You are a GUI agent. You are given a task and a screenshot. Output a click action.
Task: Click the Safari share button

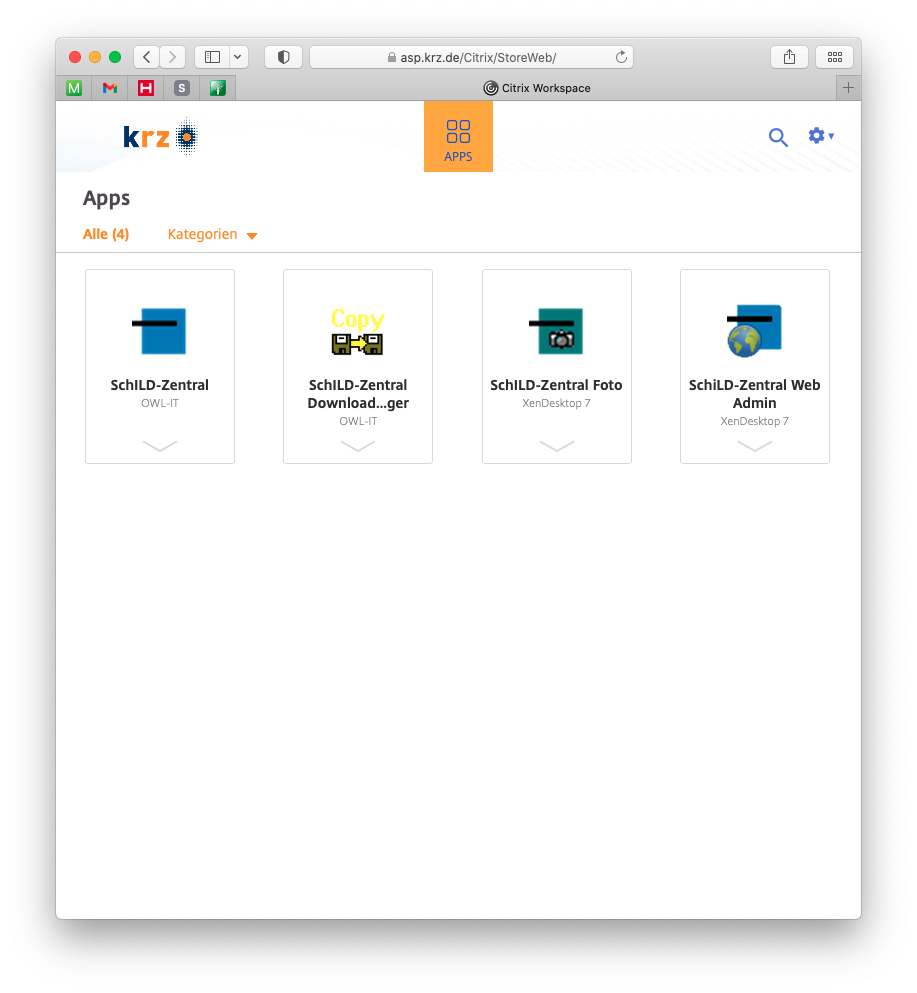[789, 57]
